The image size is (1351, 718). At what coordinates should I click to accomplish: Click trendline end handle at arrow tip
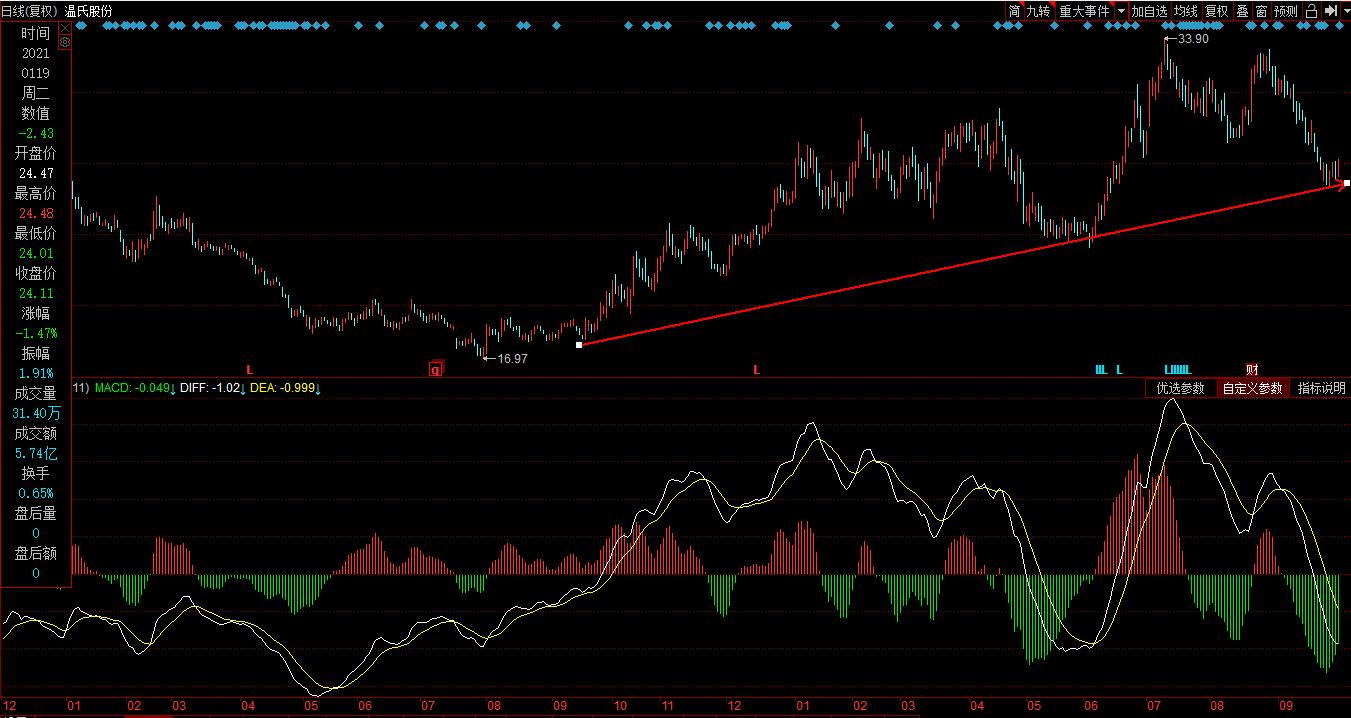coord(1346,183)
